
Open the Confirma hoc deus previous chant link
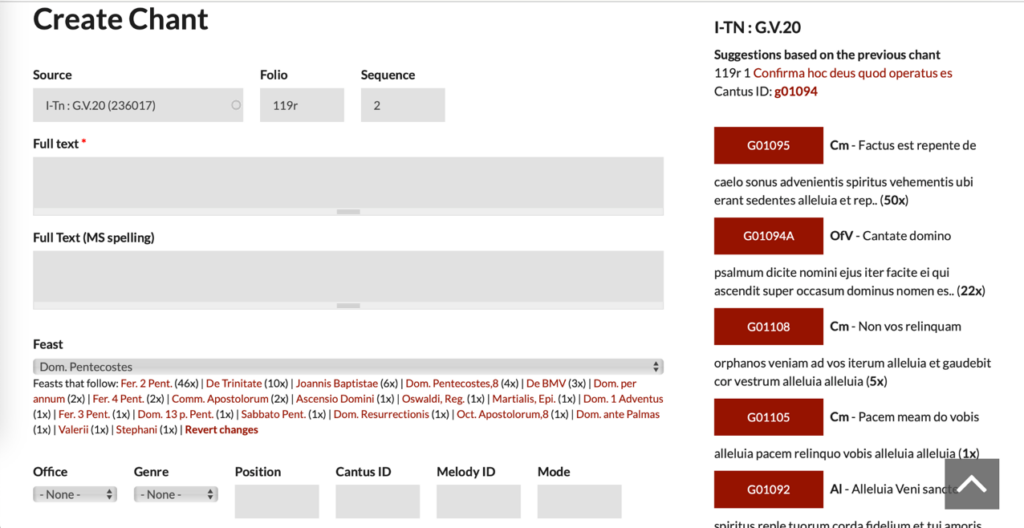[x=852, y=73]
